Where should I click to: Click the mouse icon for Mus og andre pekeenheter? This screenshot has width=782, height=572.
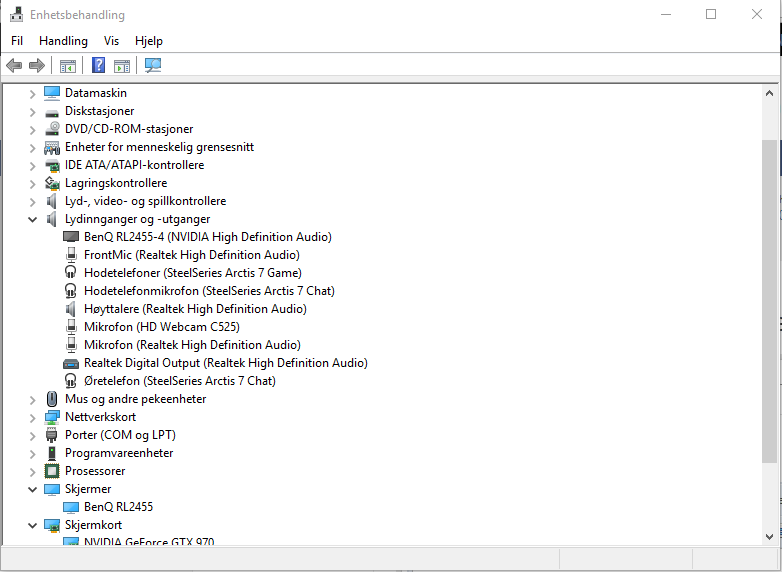click(52, 399)
